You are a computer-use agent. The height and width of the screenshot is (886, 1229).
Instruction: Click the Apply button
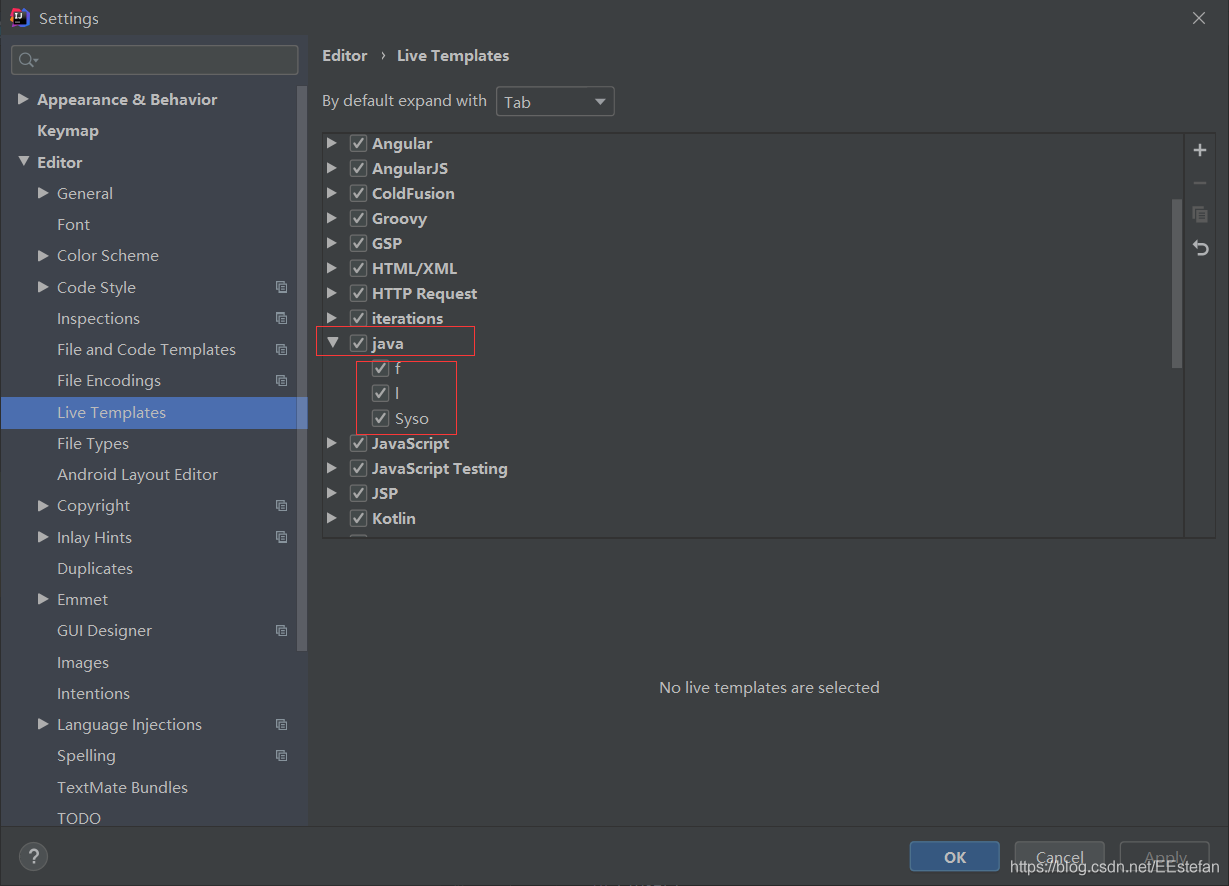coord(1164,857)
